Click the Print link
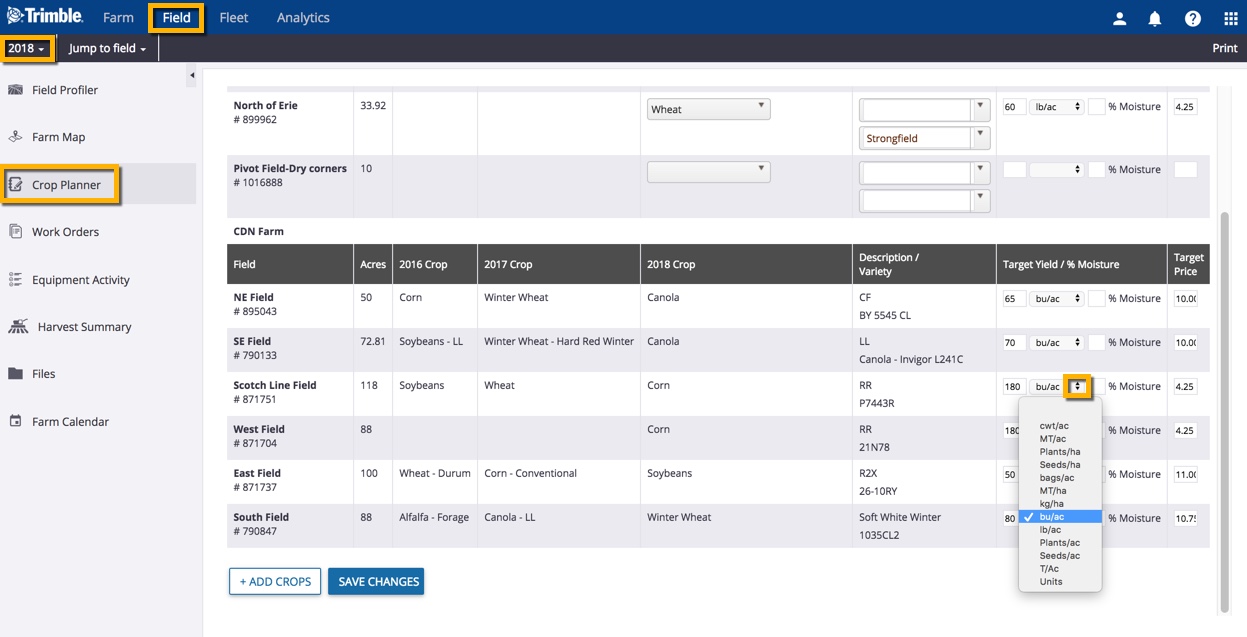The height and width of the screenshot is (637, 1247). point(1224,48)
